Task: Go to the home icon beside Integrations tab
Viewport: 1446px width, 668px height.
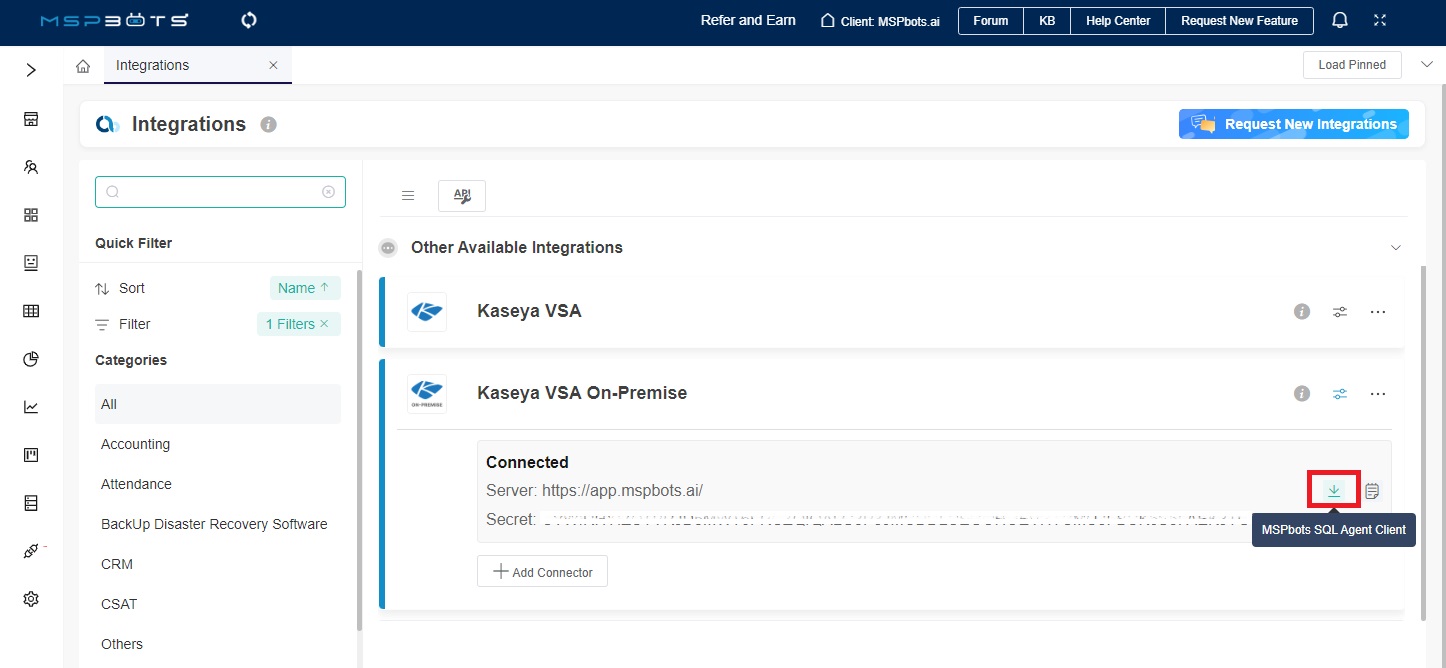Action: 83,66
